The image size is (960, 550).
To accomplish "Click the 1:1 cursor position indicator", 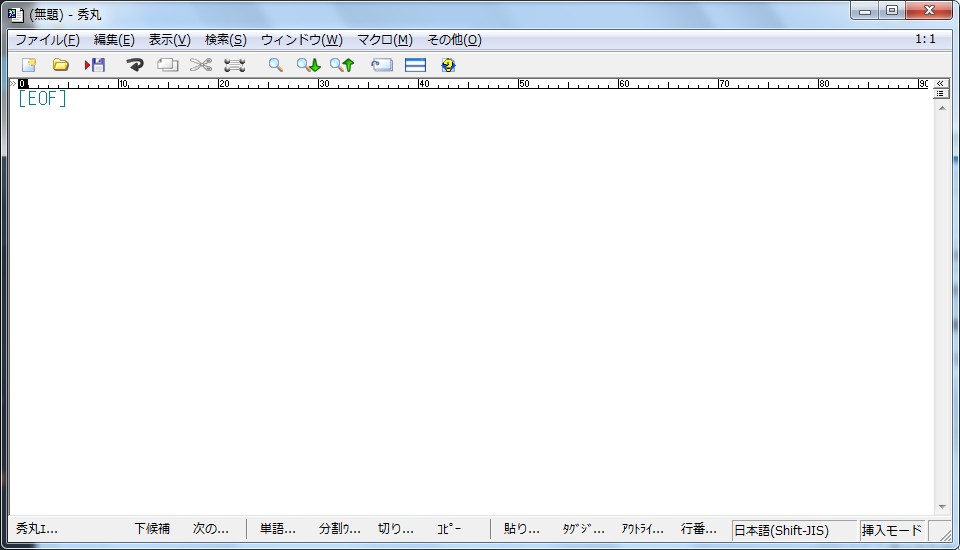I will (x=925, y=39).
